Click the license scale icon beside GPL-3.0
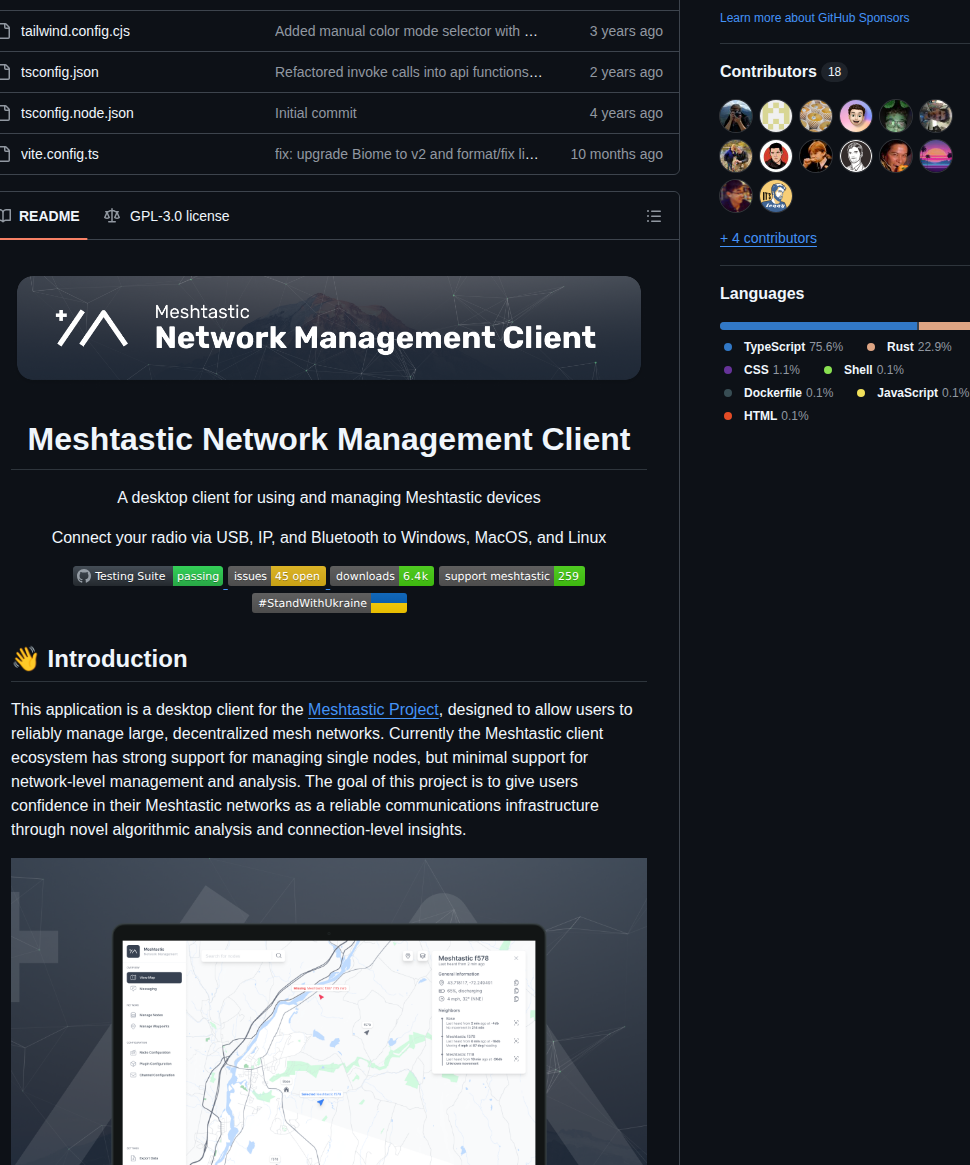This screenshot has height=1165, width=970. pos(111,216)
